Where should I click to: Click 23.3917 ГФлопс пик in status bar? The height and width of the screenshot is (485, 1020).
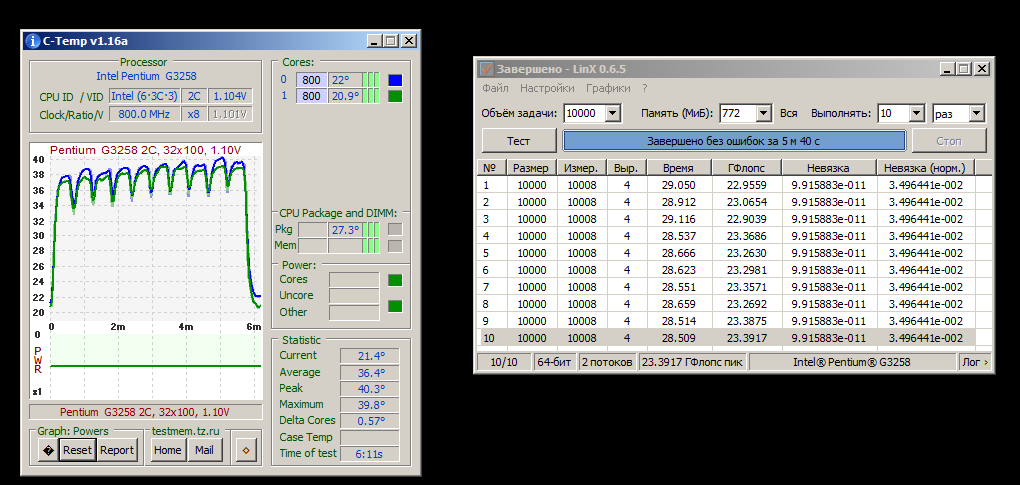[692, 362]
